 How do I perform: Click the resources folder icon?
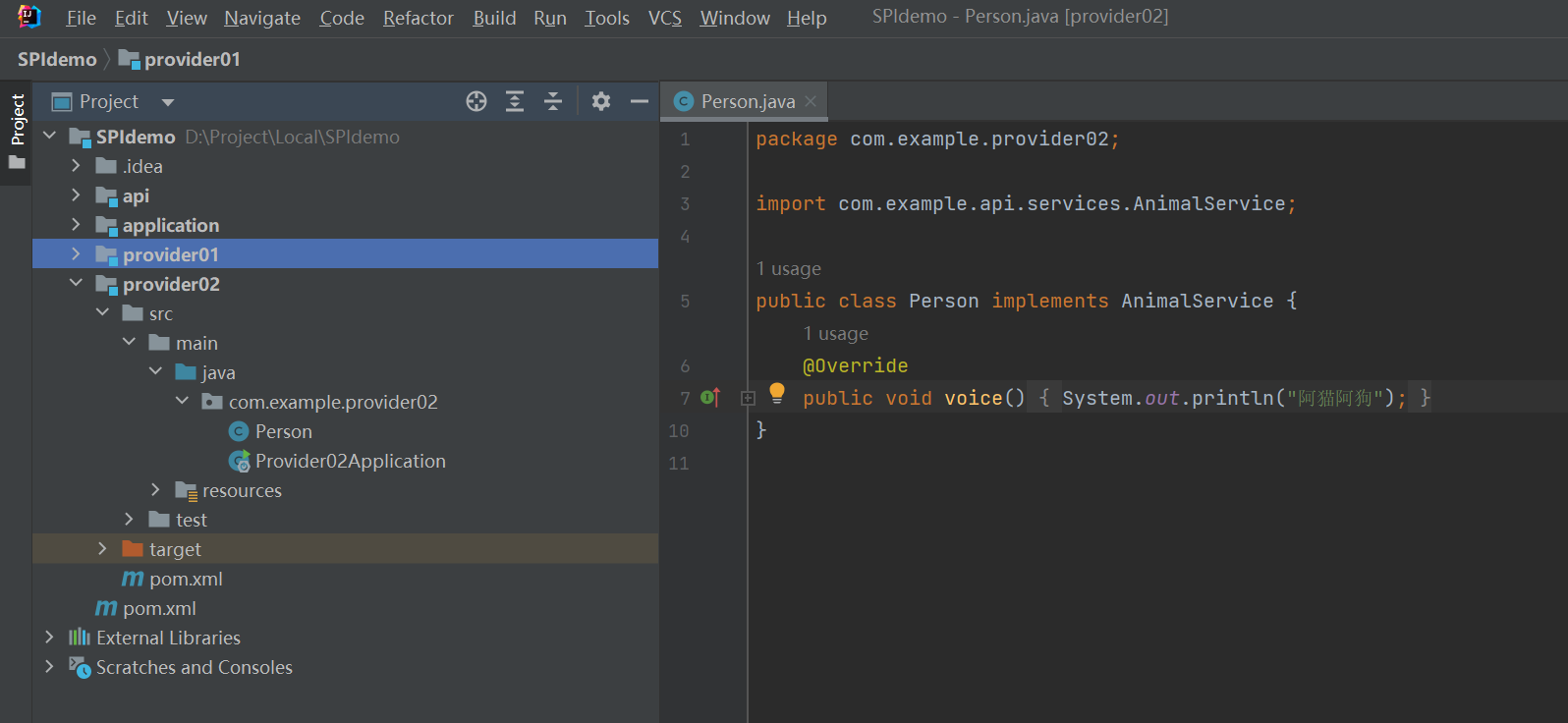pyautogui.click(x=186, y=490)
